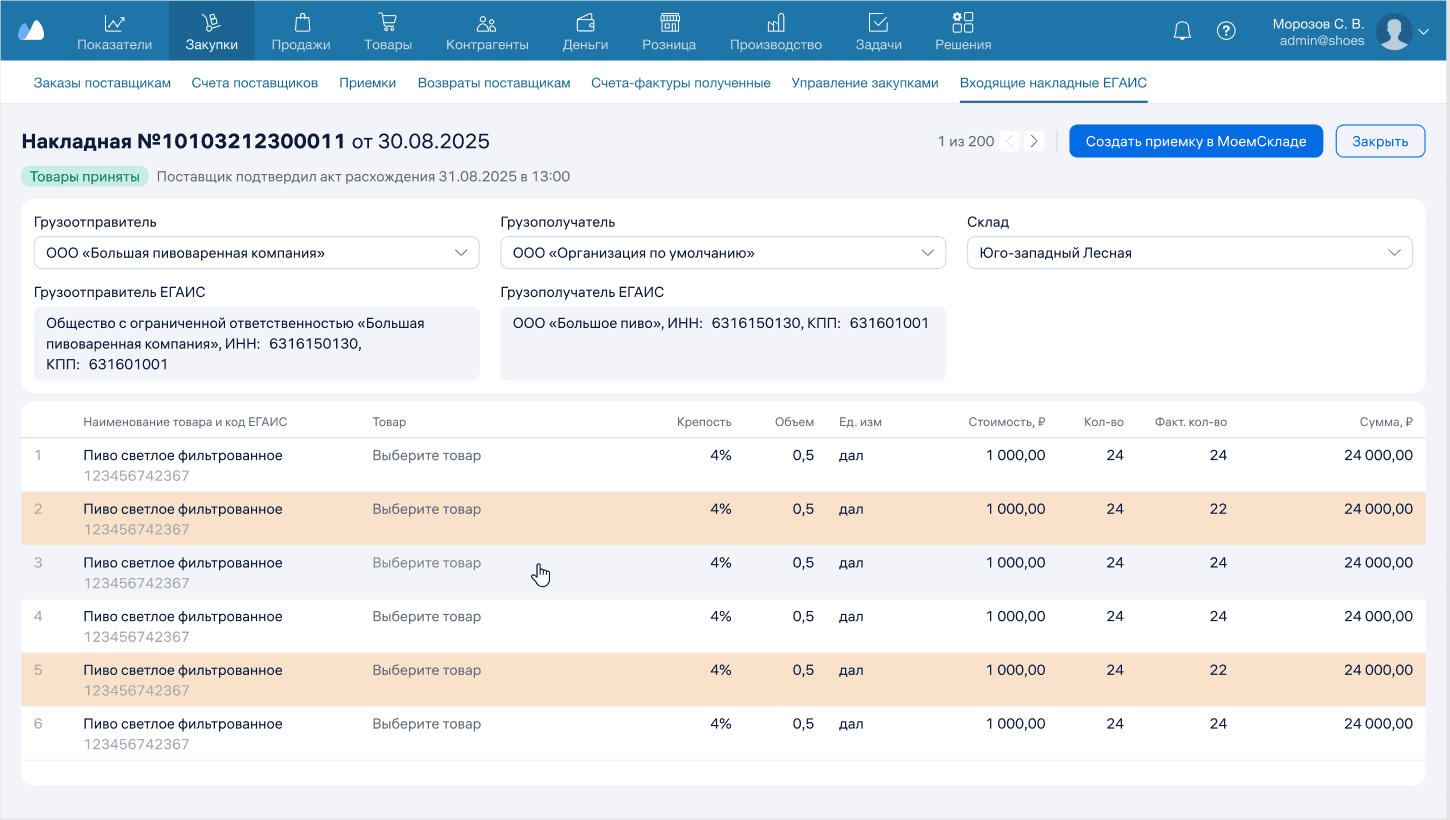Open the Деньги wallet icon
Viewport: 1450px width, 820px height.
pyautogui.click(x=586, y=23)
